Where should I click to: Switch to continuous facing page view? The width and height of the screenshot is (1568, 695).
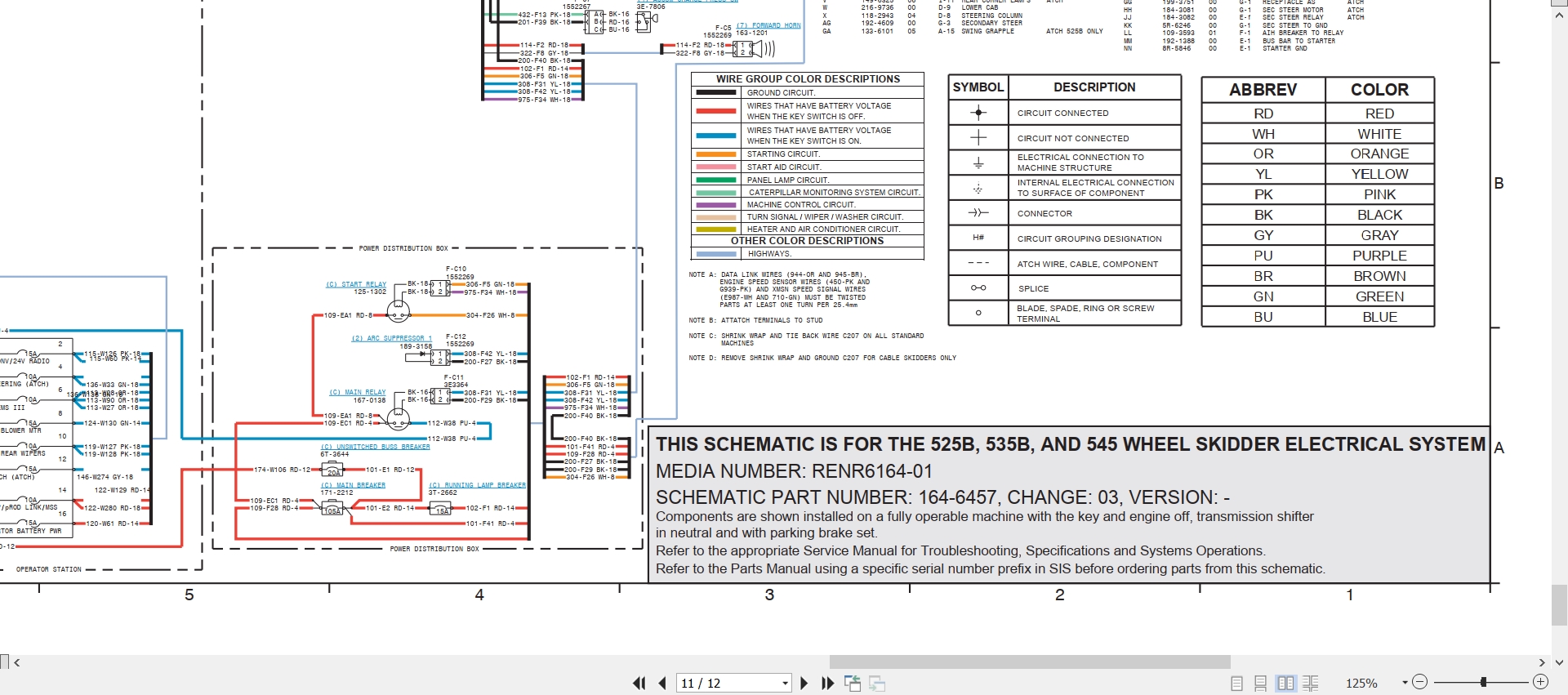click(x=1311, y=684)
